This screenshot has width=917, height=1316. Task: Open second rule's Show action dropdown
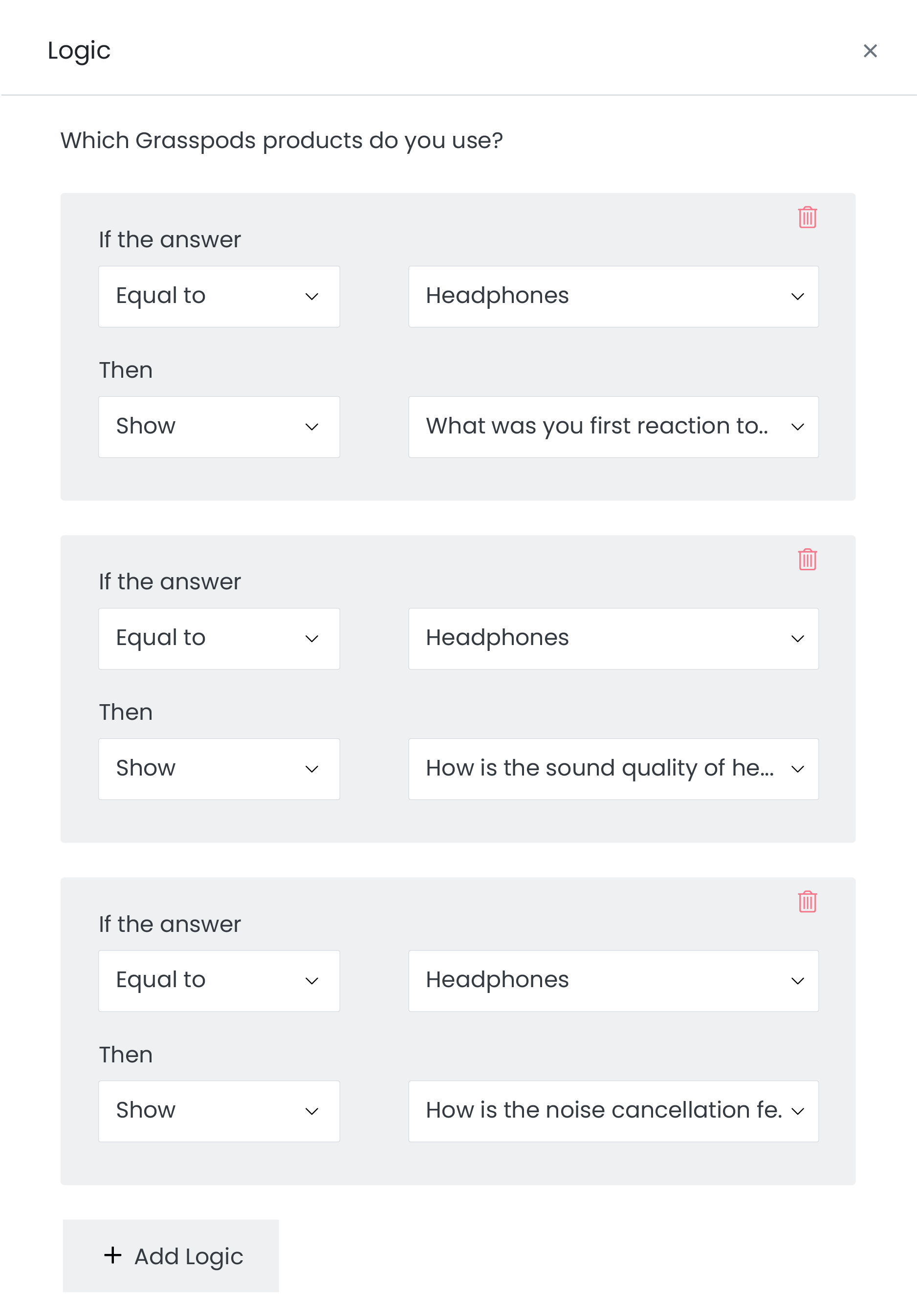pos(218,769)
